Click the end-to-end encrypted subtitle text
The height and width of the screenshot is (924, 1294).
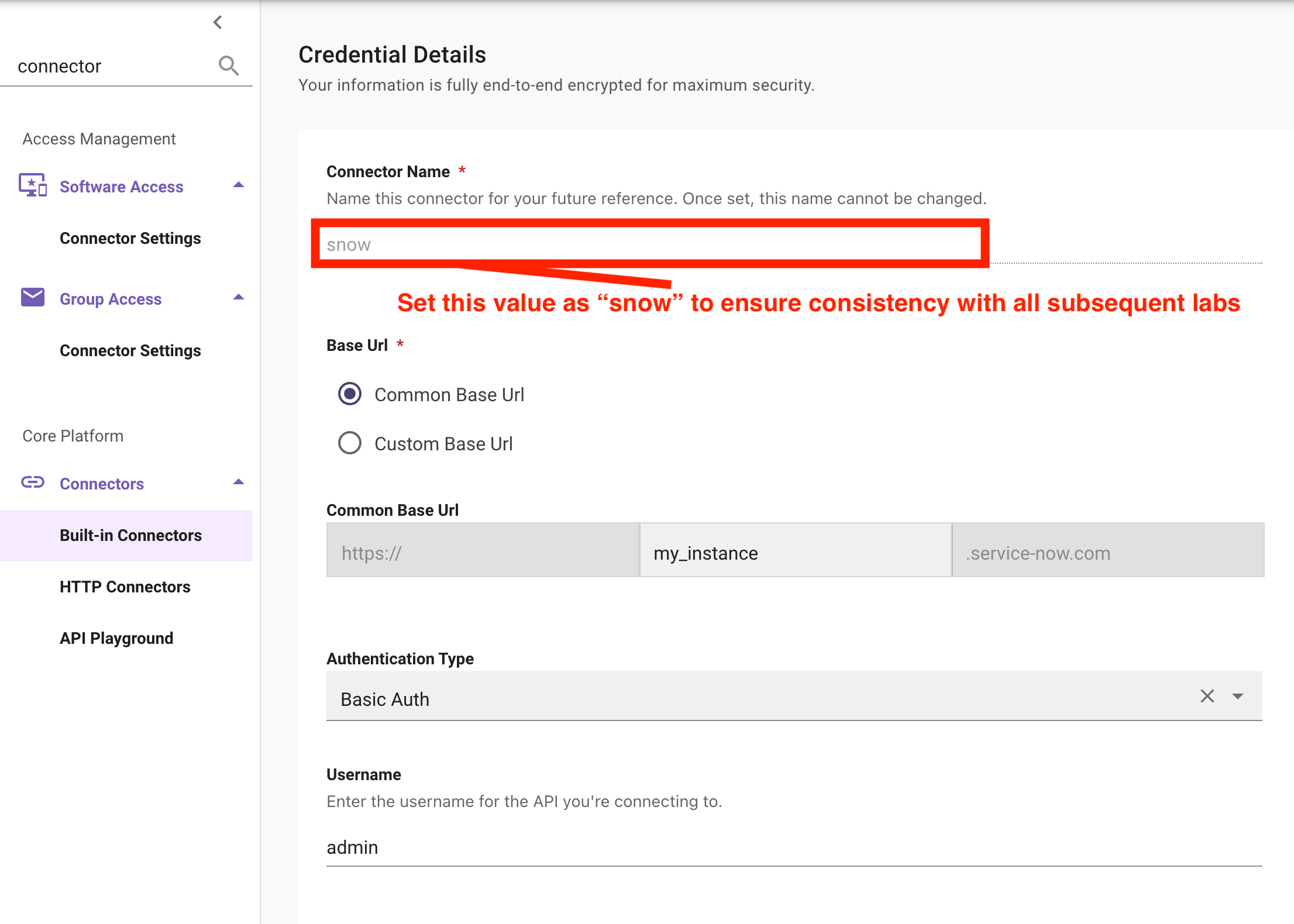tap(556, 85)
